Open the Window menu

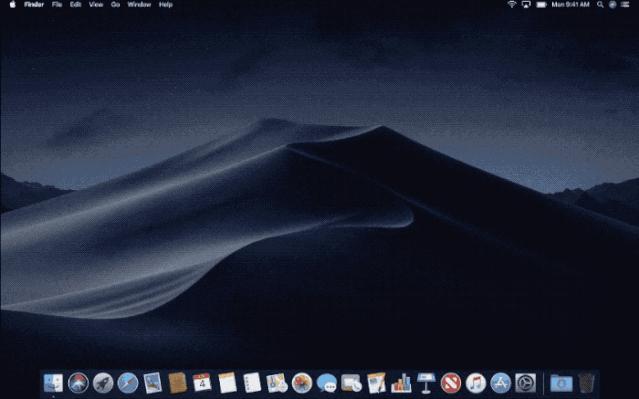coord(139,4)
